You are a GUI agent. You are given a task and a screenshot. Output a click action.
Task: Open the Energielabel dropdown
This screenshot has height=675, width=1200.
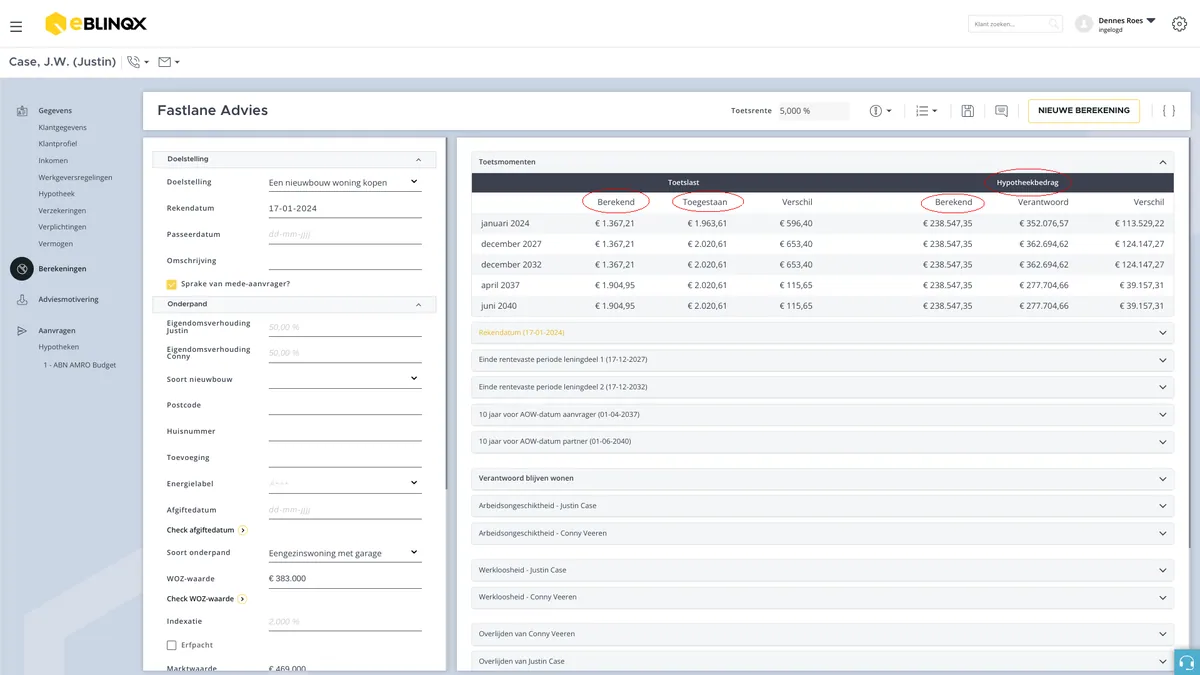coord(345,483)
